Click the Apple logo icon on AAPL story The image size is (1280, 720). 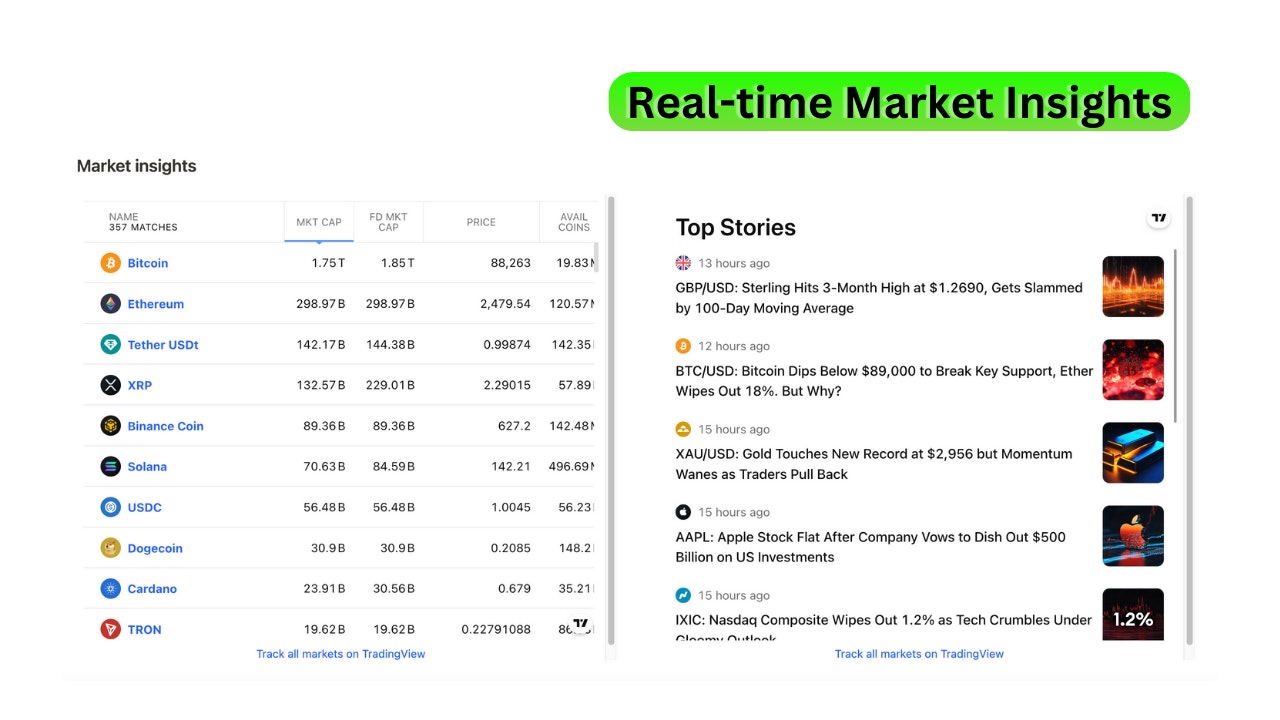pyautogui.click(x=683, y=512)
